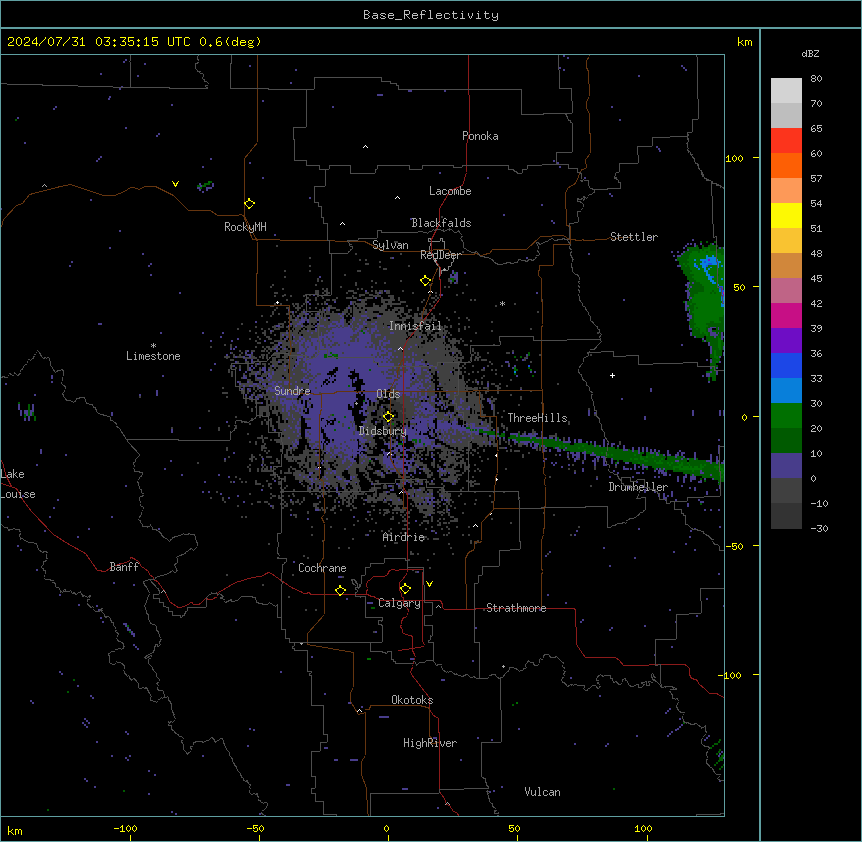
Task: Click the yellow diamond marker above Calgary label
Action: pos(405,589)
